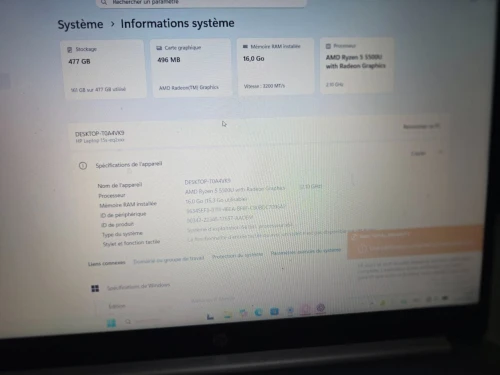Image resolution: width=500 pixels, height=375 pixels.
Task: Open the Stockage 477 GB card
Action: [103, 69]
